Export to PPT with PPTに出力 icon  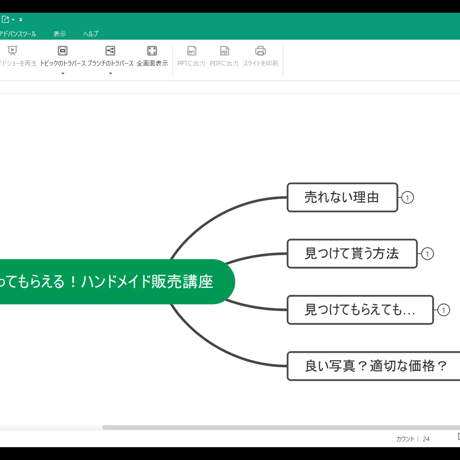tap(191, 51)
